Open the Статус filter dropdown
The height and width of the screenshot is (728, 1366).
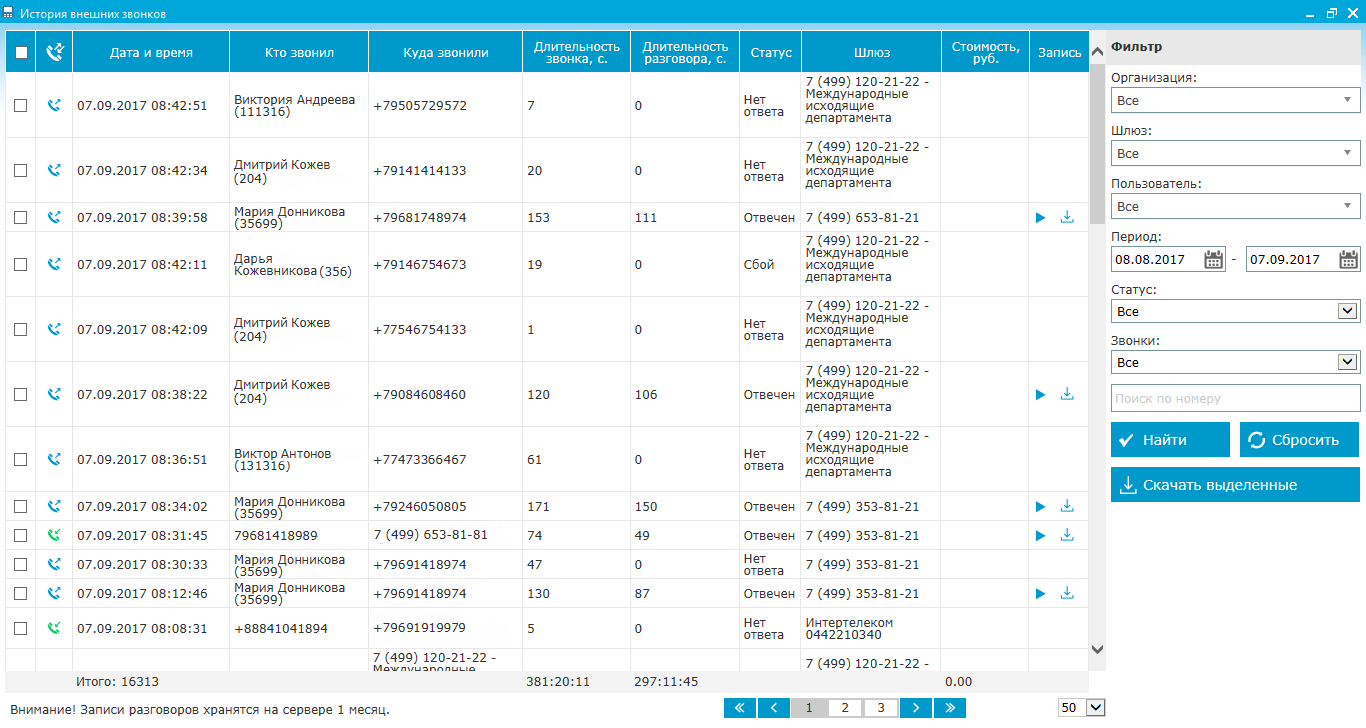point(1235,311)
